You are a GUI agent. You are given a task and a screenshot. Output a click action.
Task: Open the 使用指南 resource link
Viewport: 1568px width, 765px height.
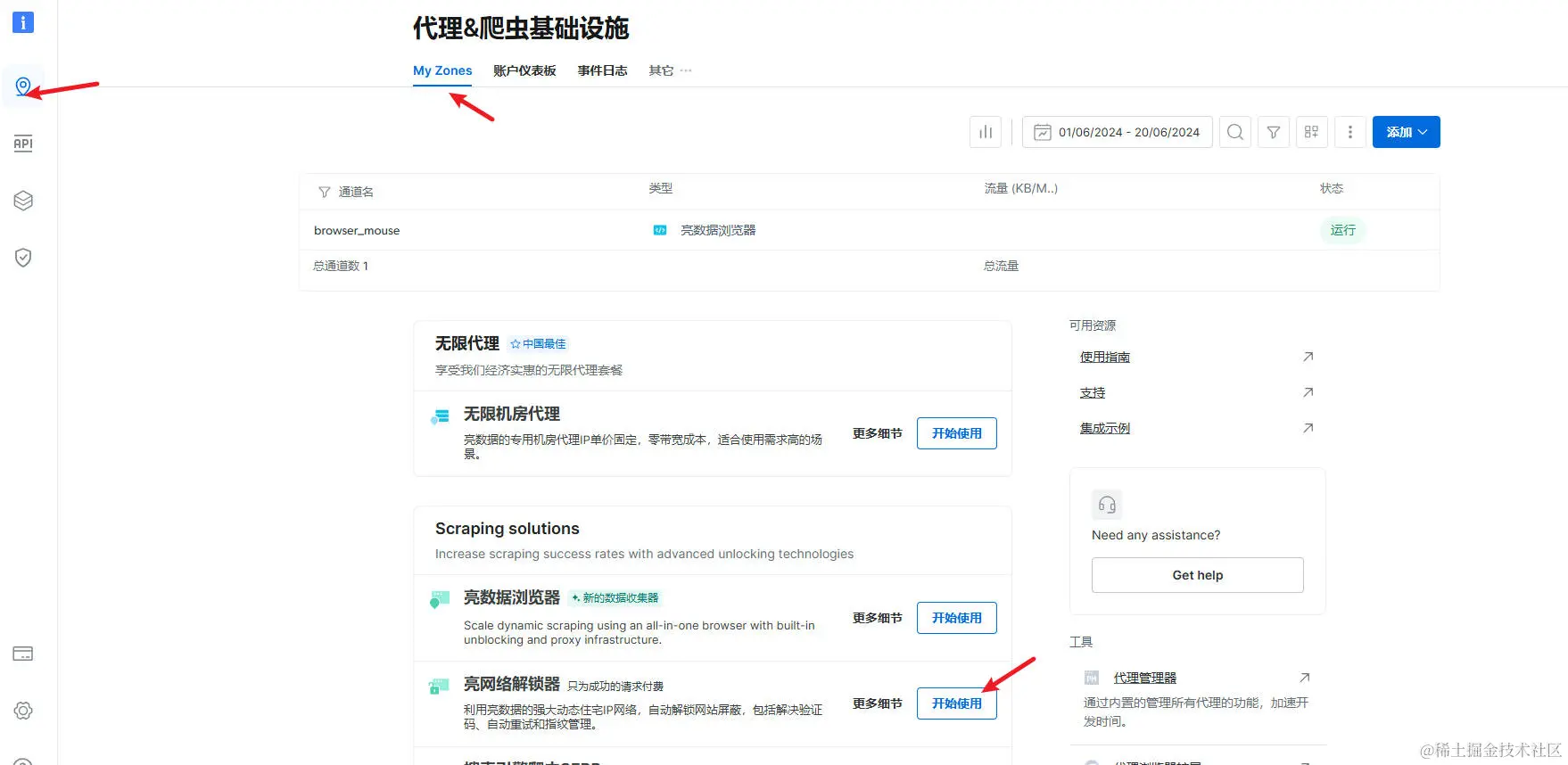coord(1105,357)
